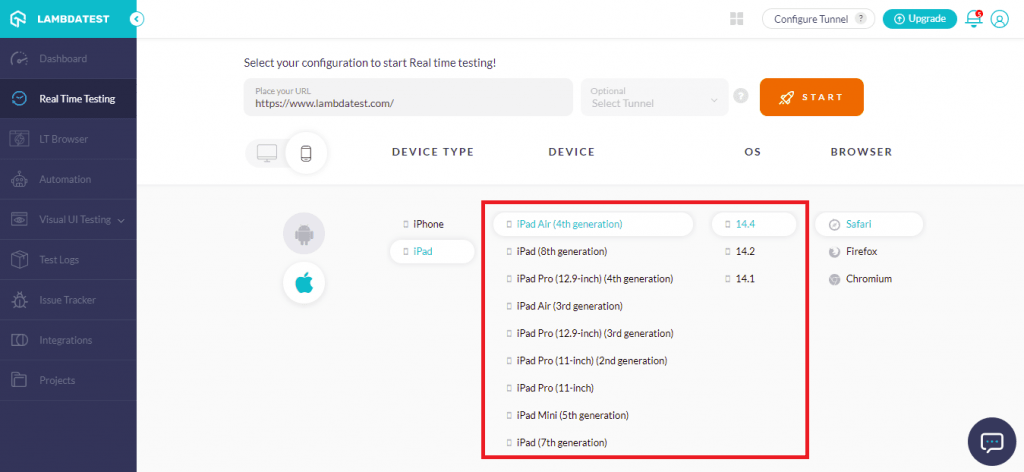Image resolution: width=1024 pixels, height=472 pixels.
Task: Open the chat support widget
Action: (992, 441)
